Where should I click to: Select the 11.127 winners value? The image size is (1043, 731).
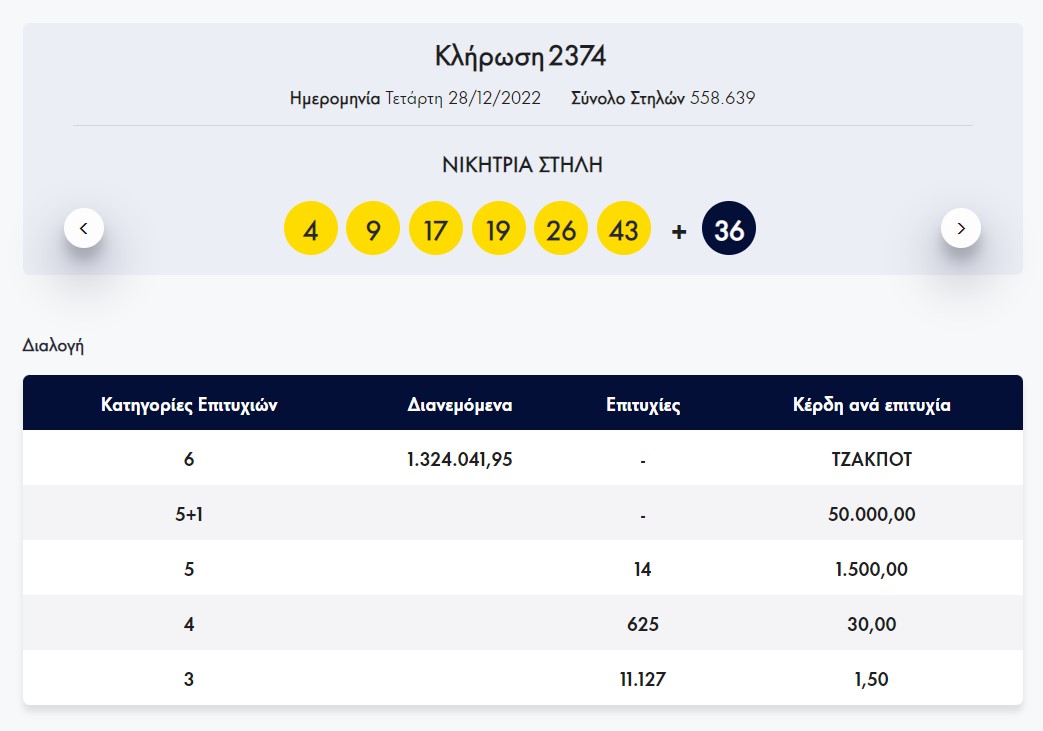pos(643,678)
